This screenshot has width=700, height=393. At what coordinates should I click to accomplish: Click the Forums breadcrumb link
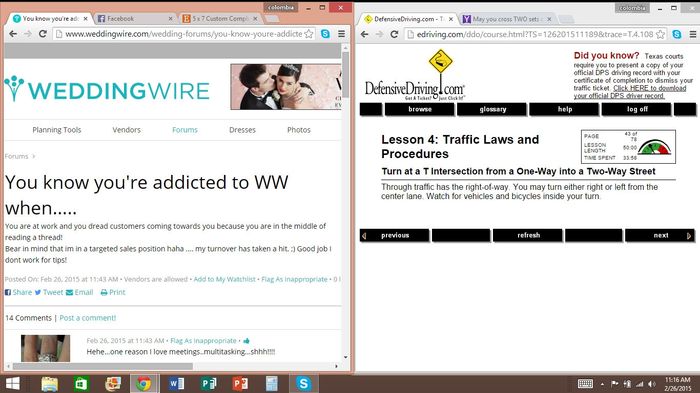click(x=17, y=156)
